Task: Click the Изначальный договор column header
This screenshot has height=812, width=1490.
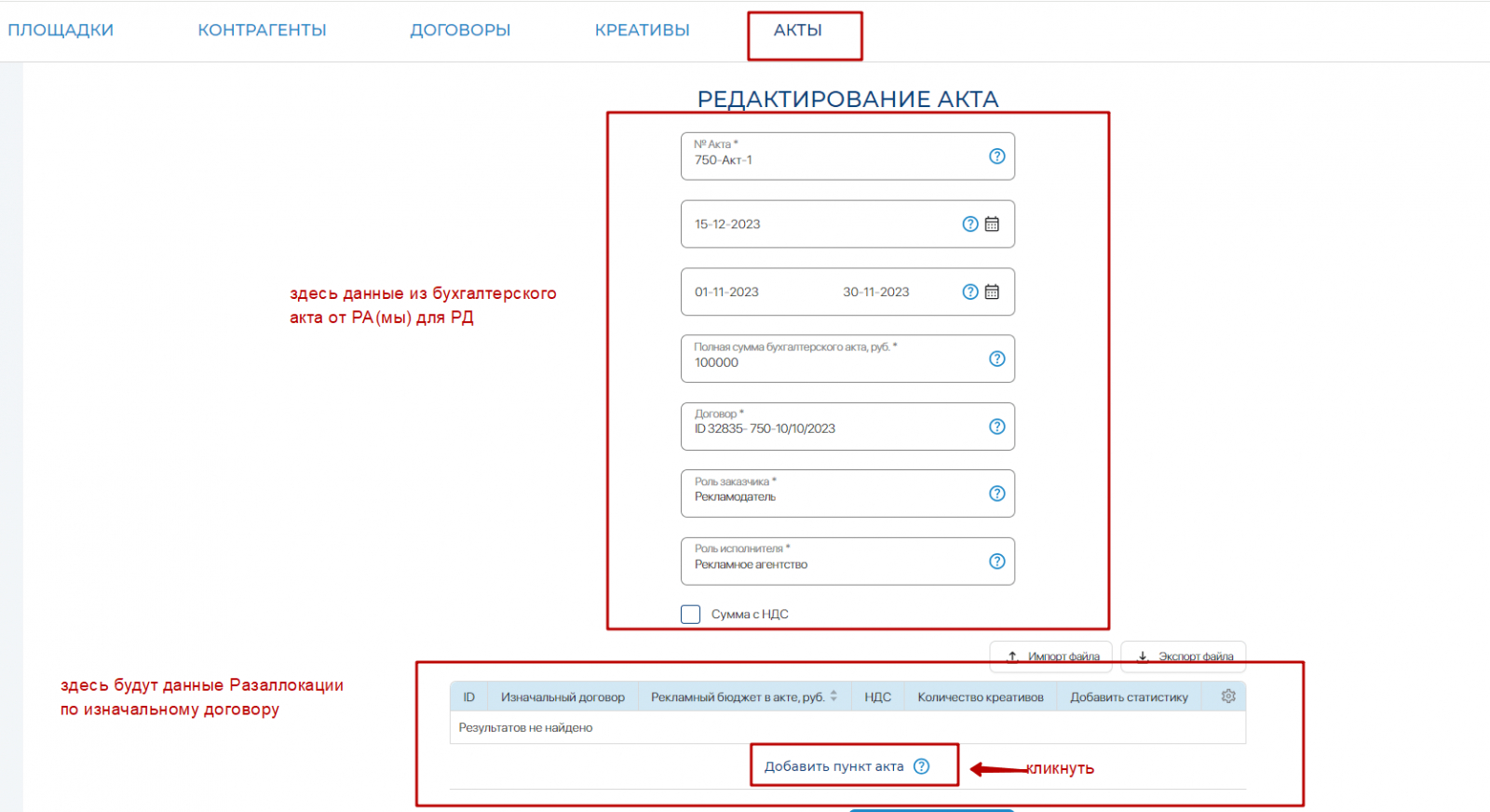Action: click(562, 697)
